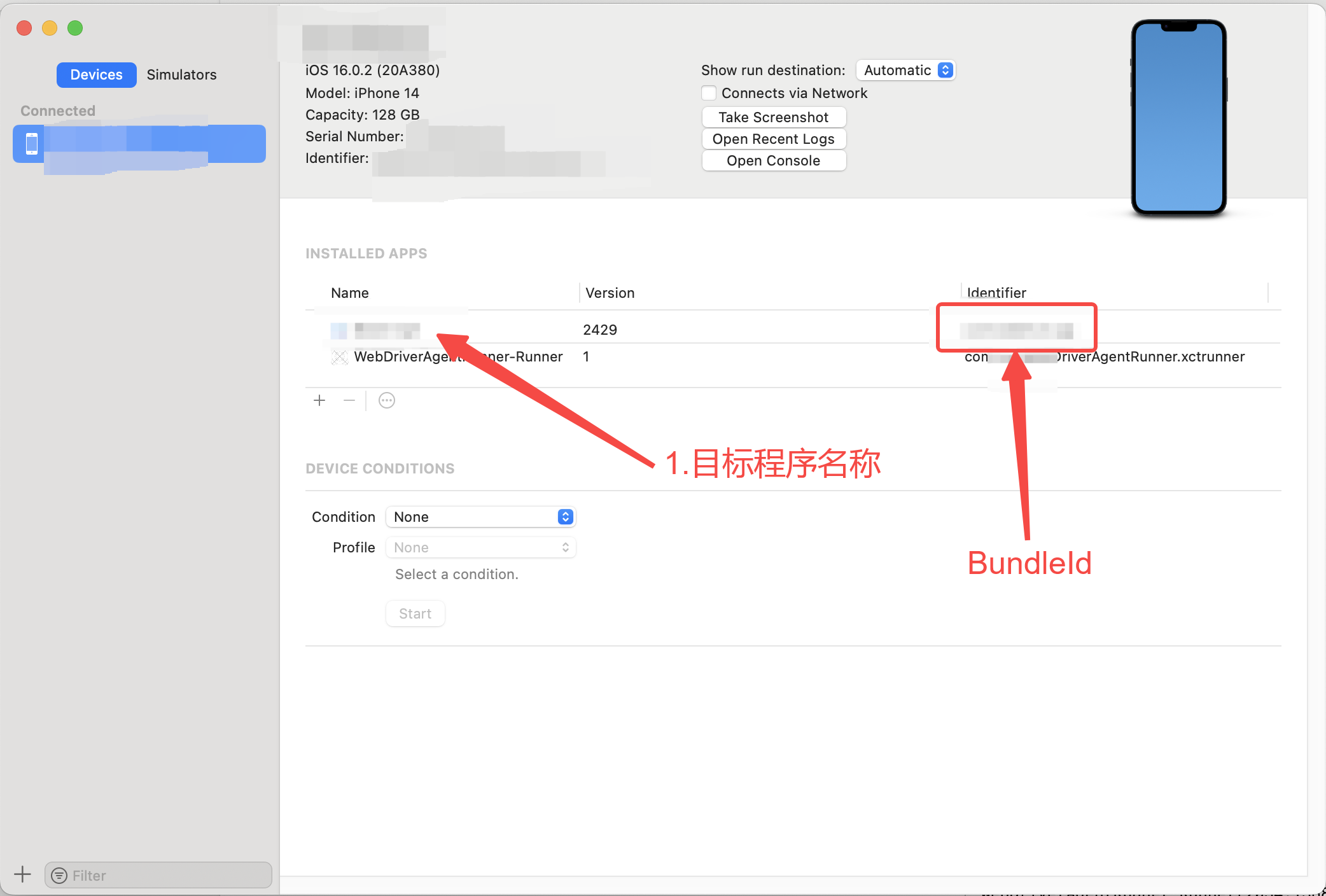This screenshot has width=1326, height=896.
Task: Enable the Connects via Network checkbox
Action: pyautogui.click(x=708, y=93)
